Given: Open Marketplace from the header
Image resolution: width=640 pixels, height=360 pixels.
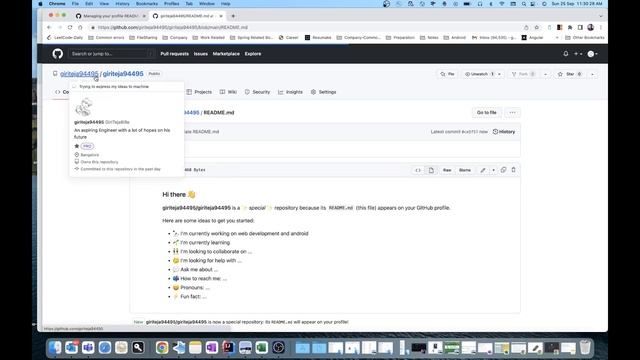Looking at the screenshot, I should pos(226,53).
